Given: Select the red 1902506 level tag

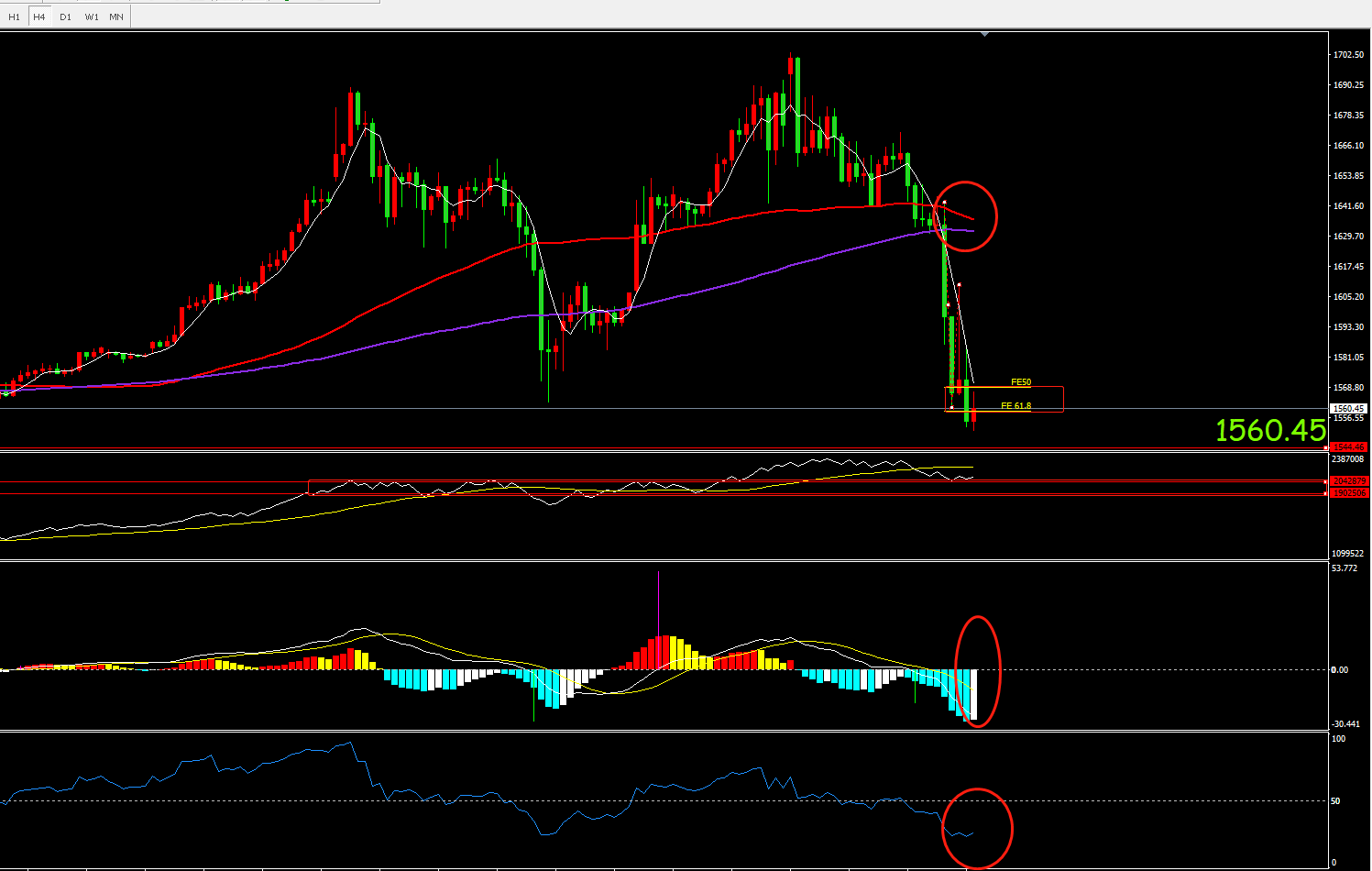Looking at the screenshot, I should click(1349, 493).
